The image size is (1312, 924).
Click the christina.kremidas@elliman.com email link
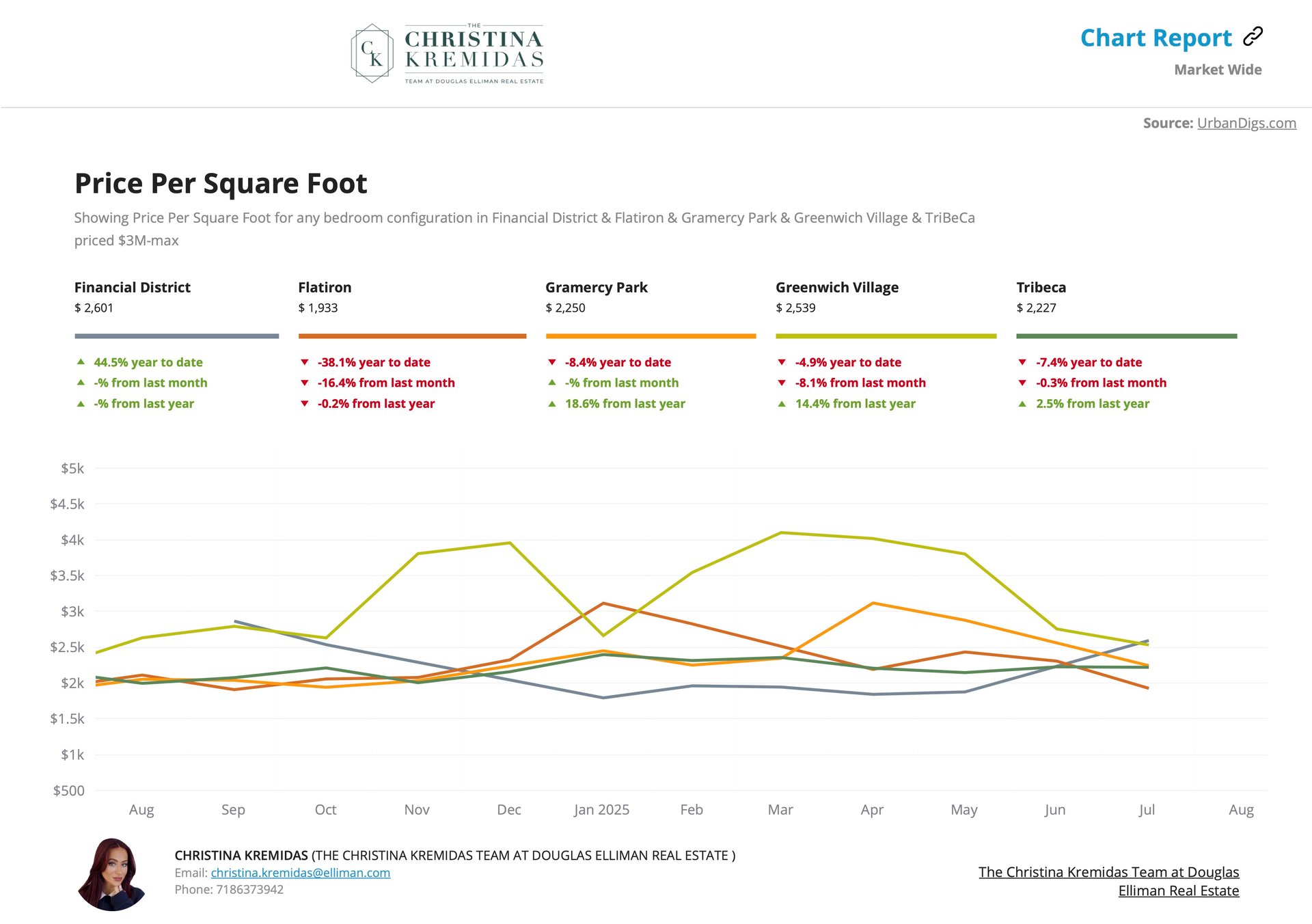(x=301, y=873)
